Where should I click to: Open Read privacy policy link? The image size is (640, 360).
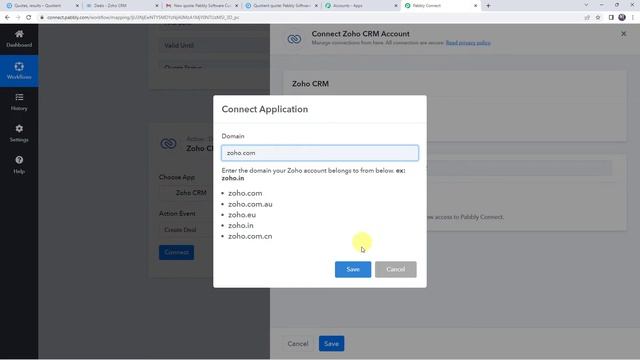[468, 43]
